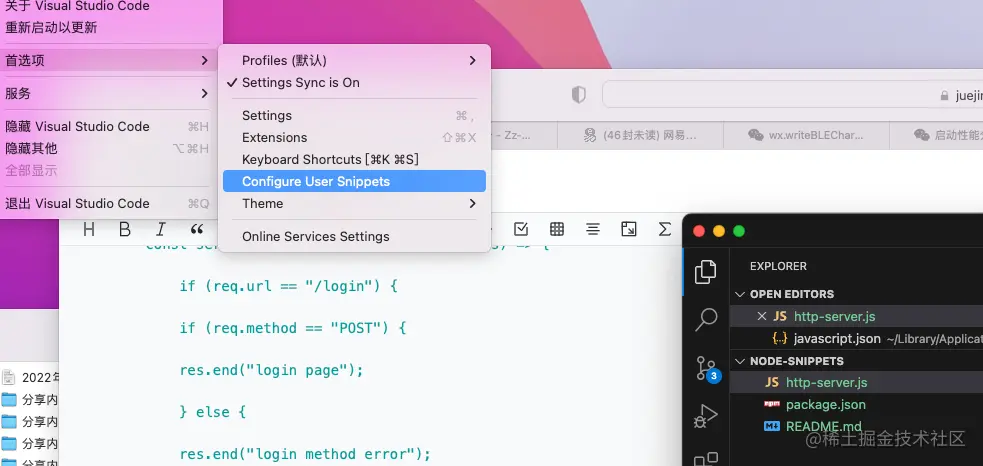Close http-server.js in Open Editors with the X

coord(762,316)
